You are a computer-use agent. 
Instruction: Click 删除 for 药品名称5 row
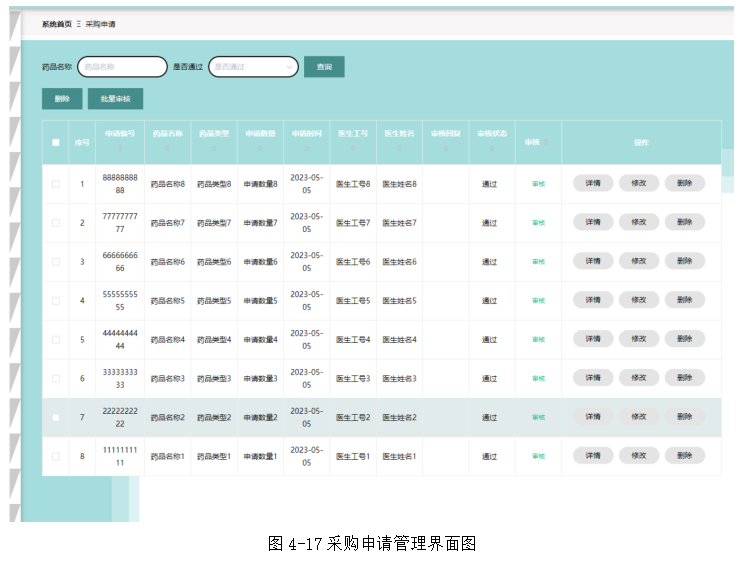coord(685,300)
